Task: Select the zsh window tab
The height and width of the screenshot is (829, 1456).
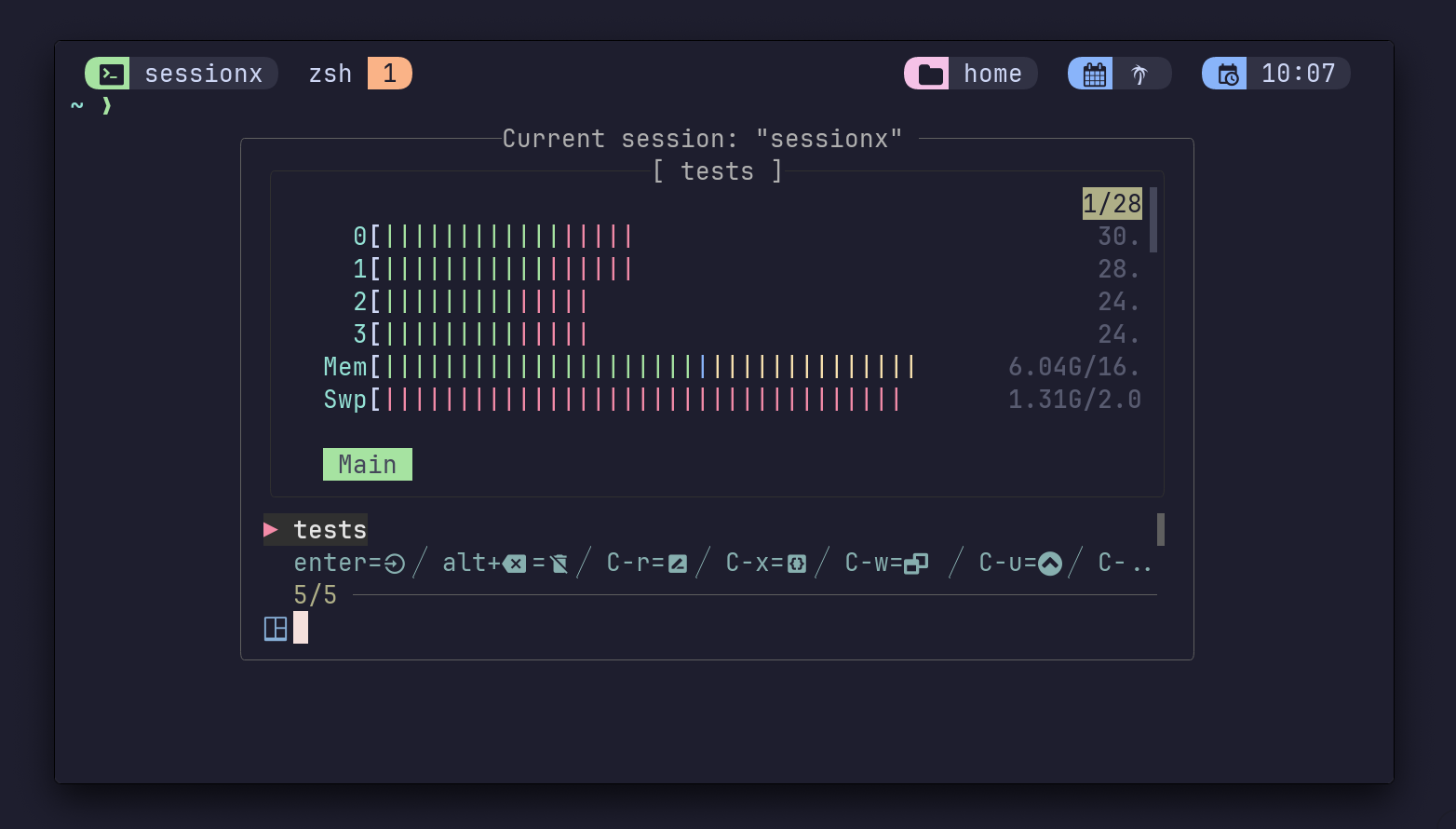Action: [330, 74]
